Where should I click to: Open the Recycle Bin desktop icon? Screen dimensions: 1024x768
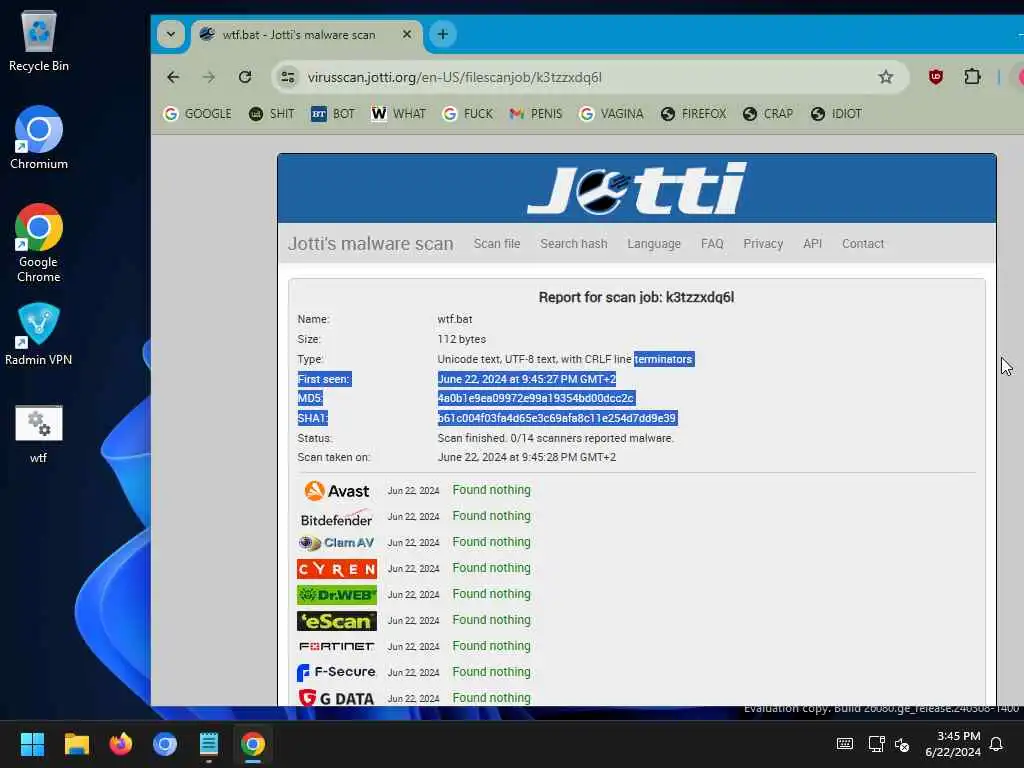(39, 41)
